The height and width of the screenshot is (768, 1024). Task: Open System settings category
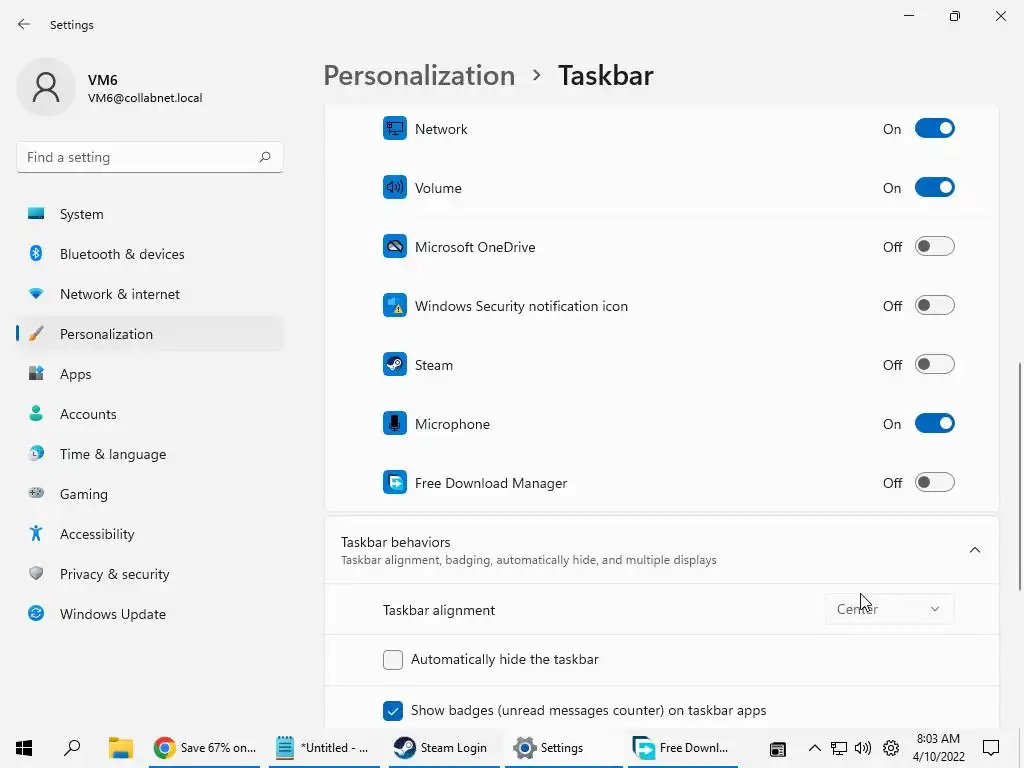tap(150, 214)
